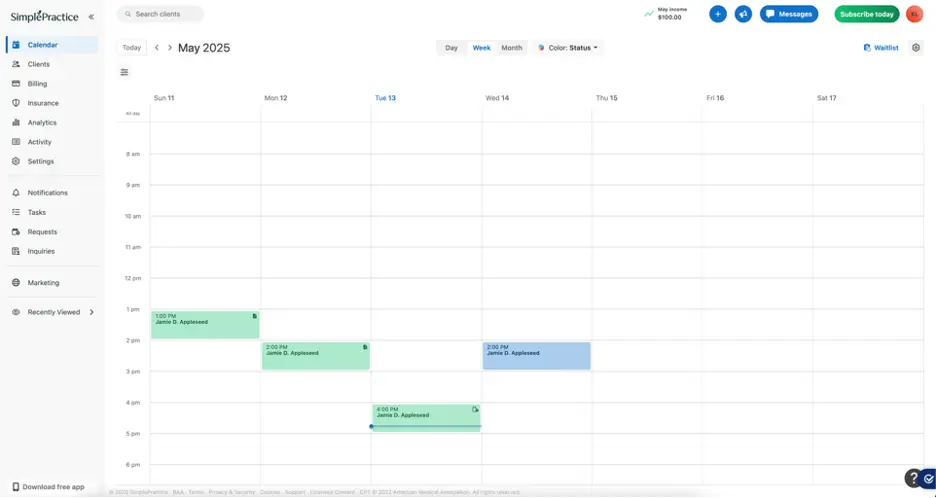
Task: Click the Sun 11 day header
Action: tap(164, 98)
